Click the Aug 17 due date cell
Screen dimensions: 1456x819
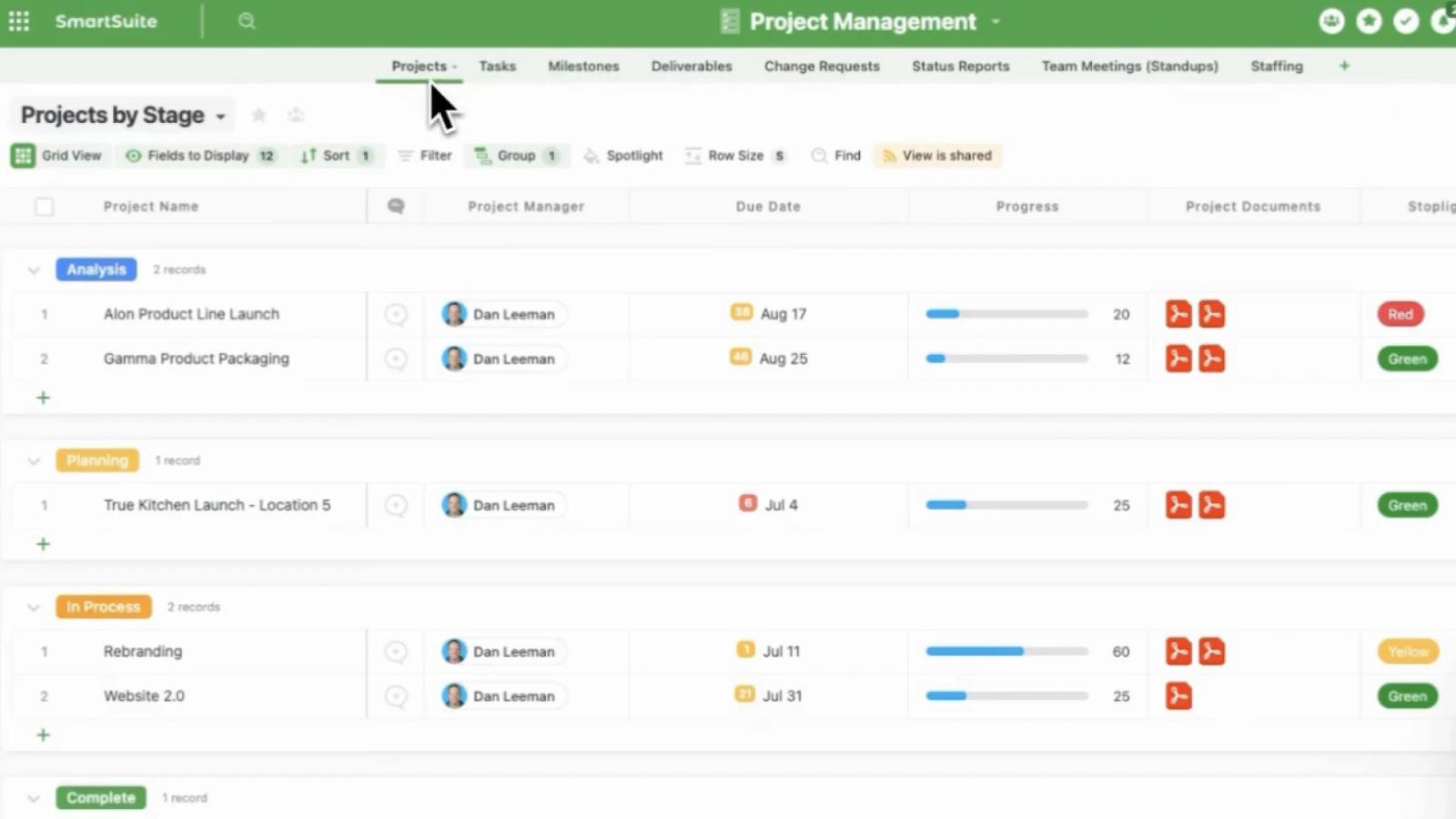(x=768, y=314)
